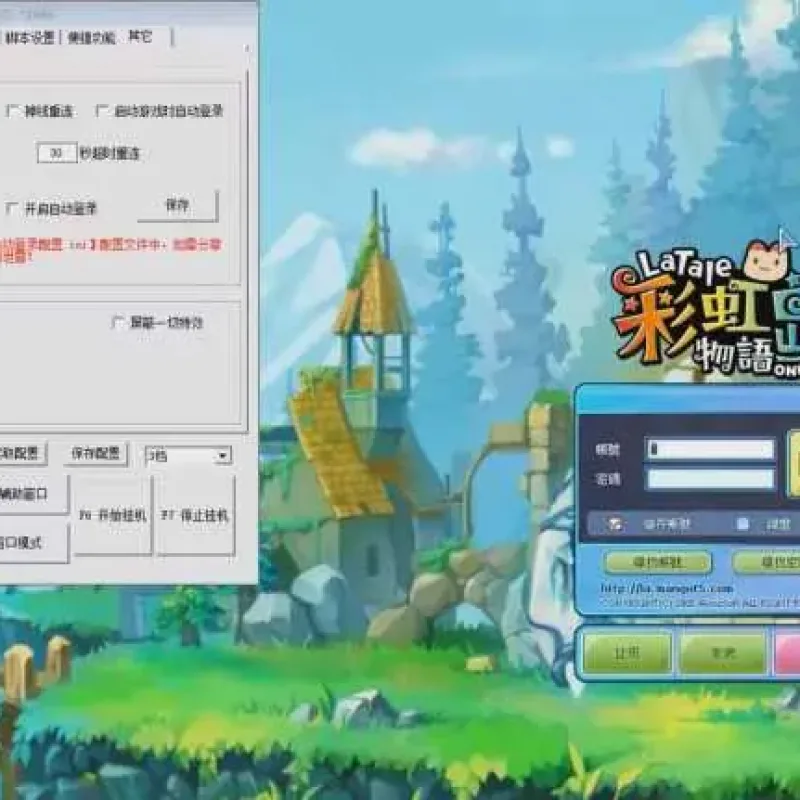Focus the 30 seconds timeout field

pos(57,153)
